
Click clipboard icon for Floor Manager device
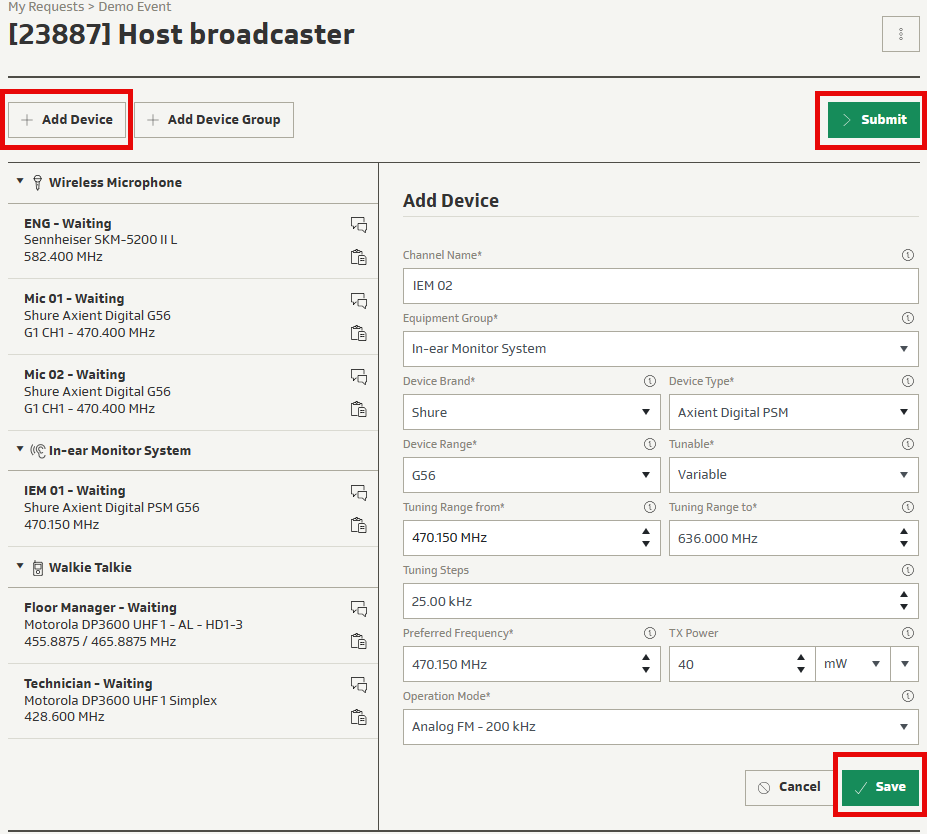click(x=358, y=641)
